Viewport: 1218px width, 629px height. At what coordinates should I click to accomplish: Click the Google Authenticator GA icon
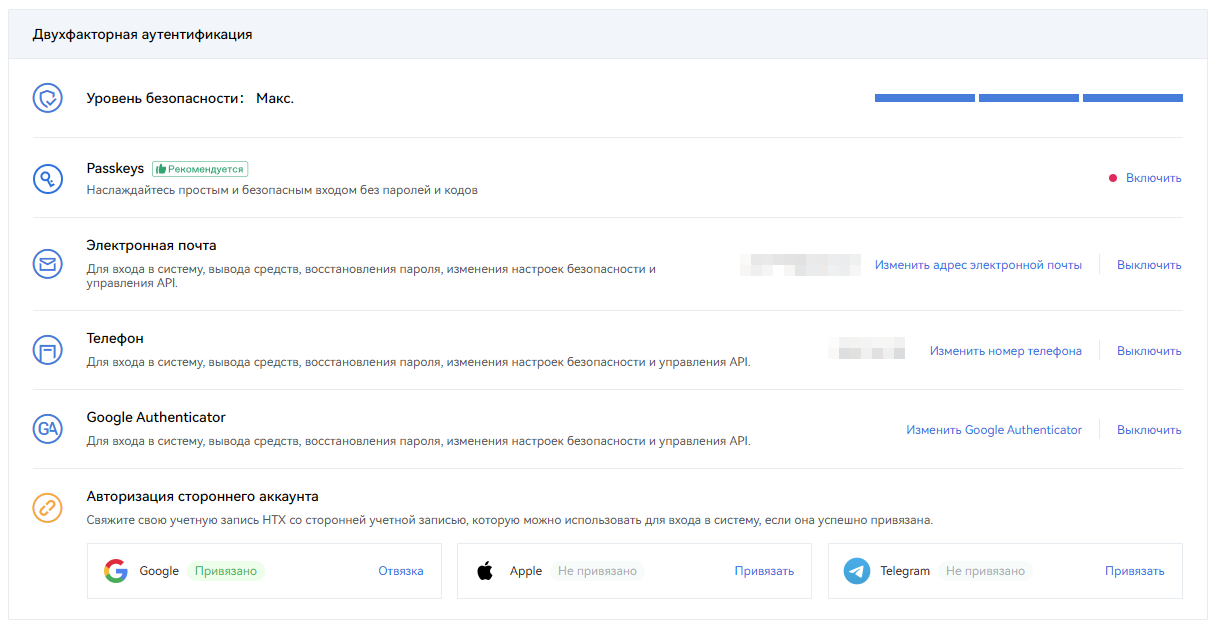[x=48, y=430]
